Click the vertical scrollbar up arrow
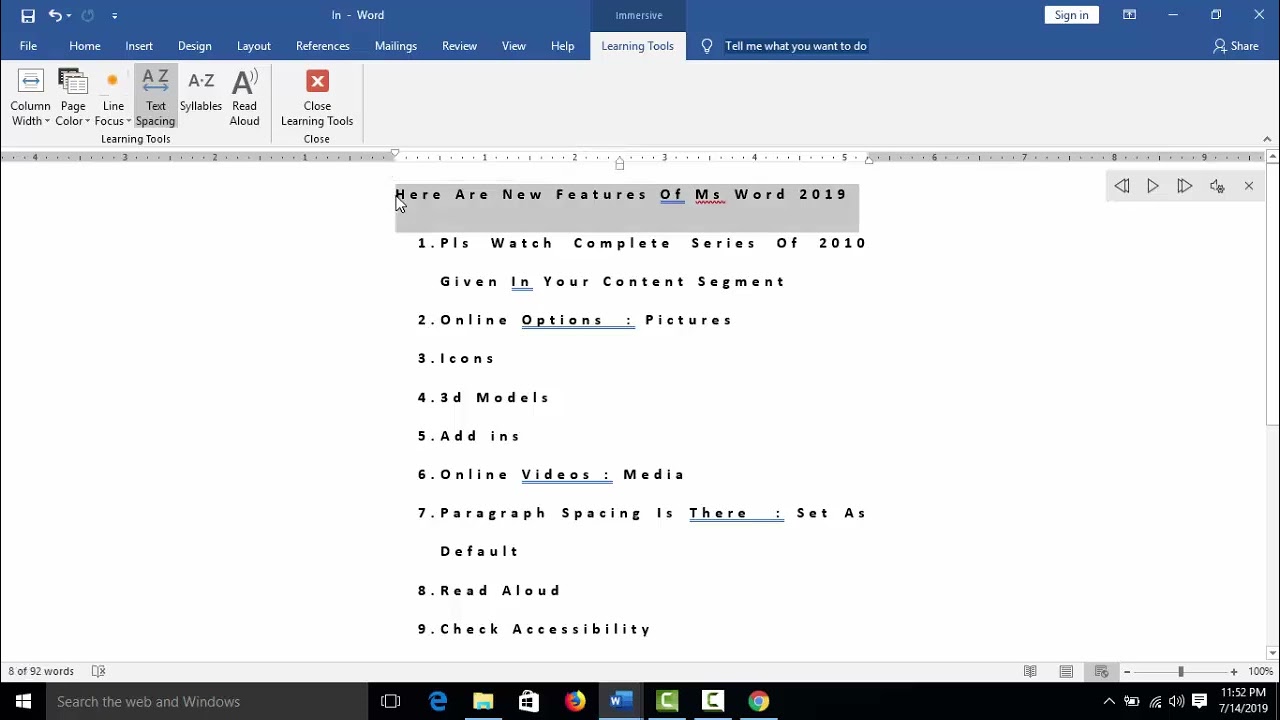This screenshot has height=720, width=1280. tap(1272, 158)
